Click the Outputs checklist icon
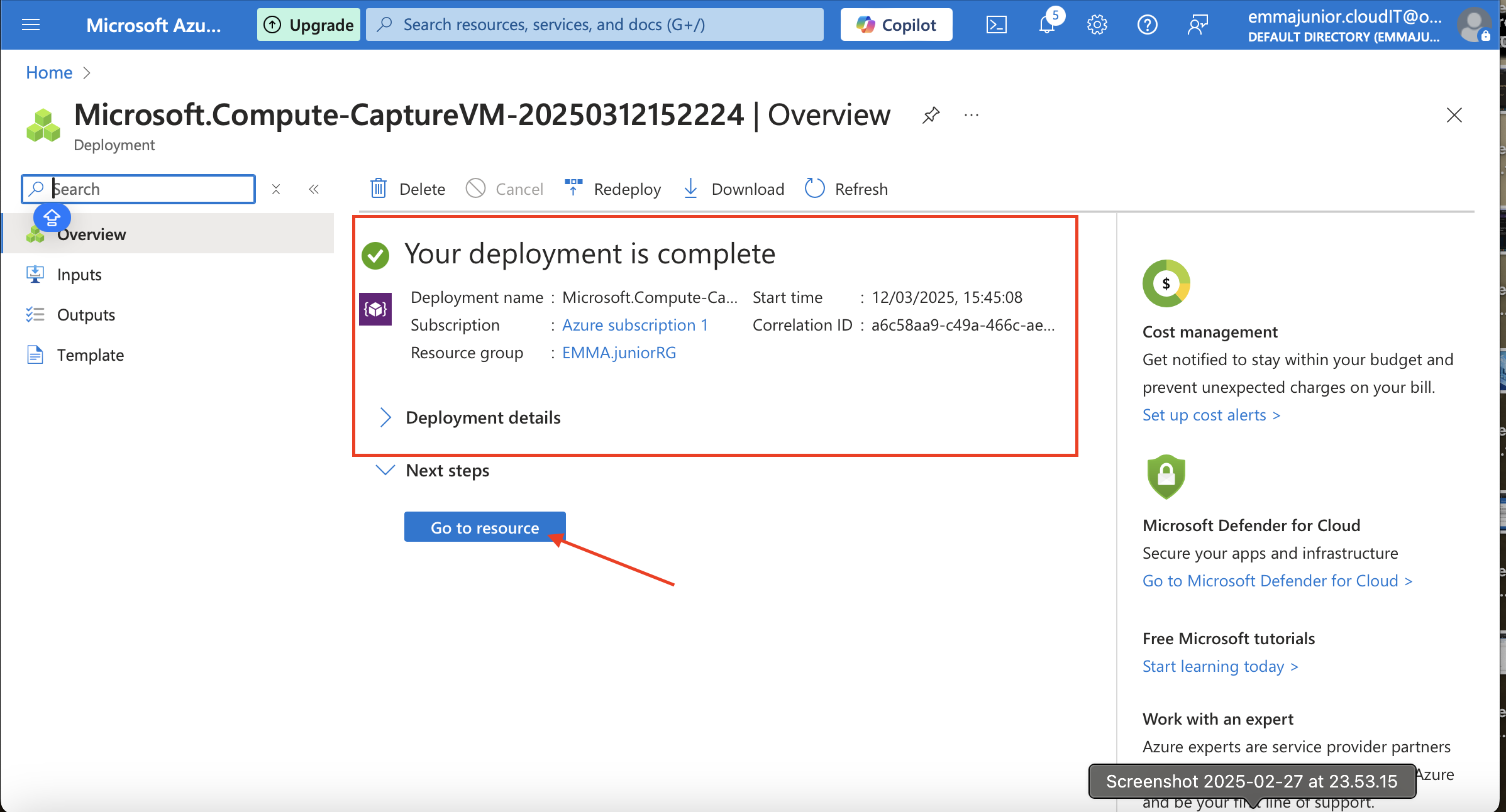This screenshot has height=812, width=1506. click(35, 314)
